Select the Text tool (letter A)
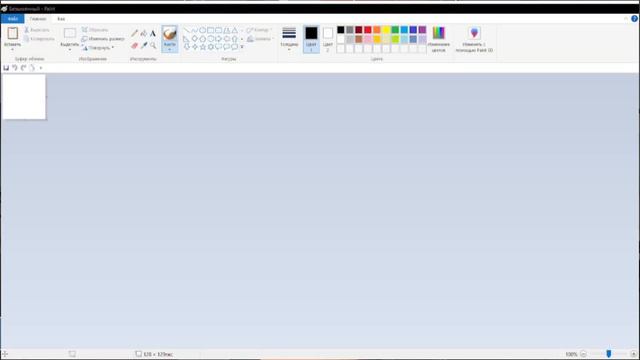Screen dimensions: 640x360 coord(153,33)
